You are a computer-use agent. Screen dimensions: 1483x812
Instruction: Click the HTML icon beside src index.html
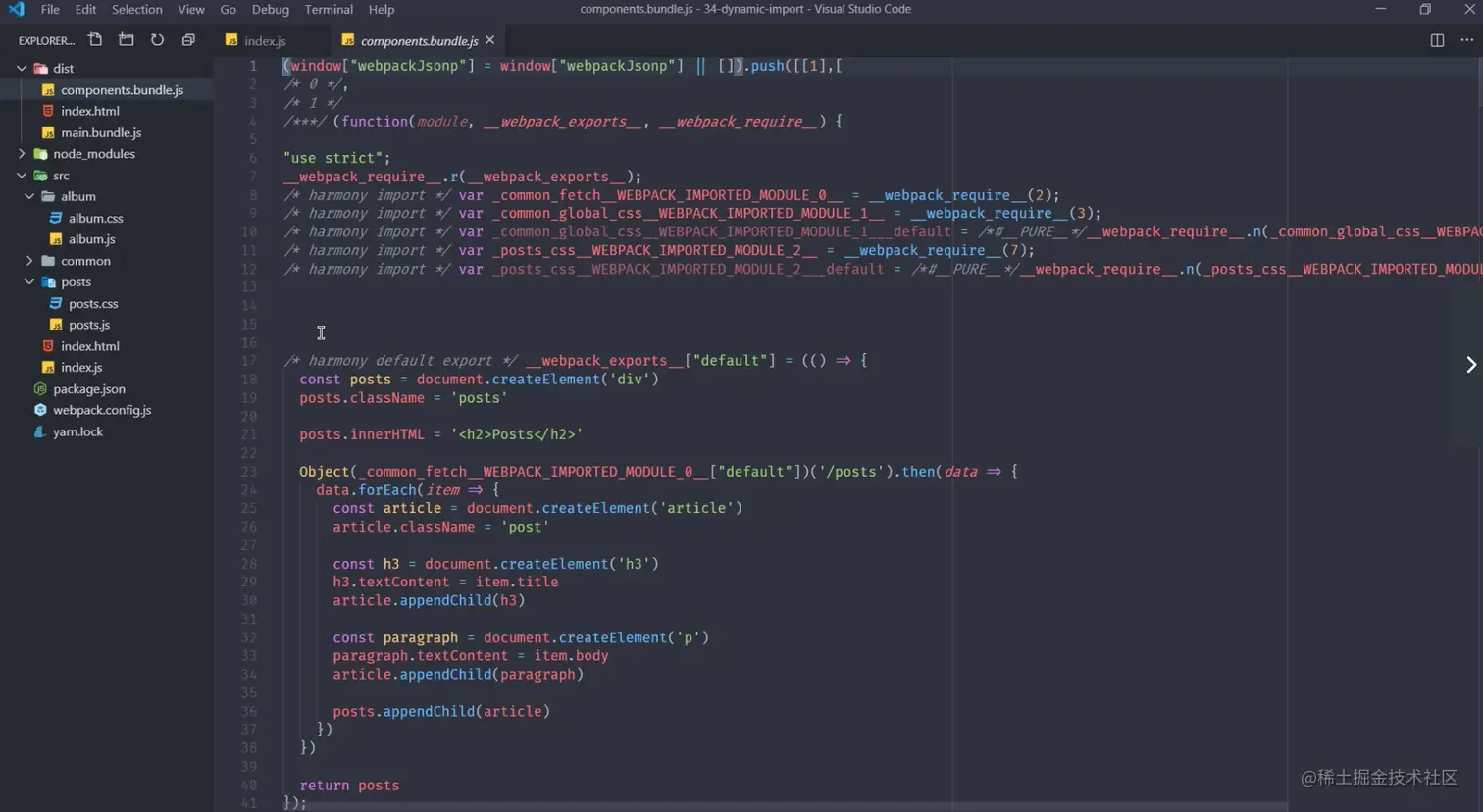(48, 346)
